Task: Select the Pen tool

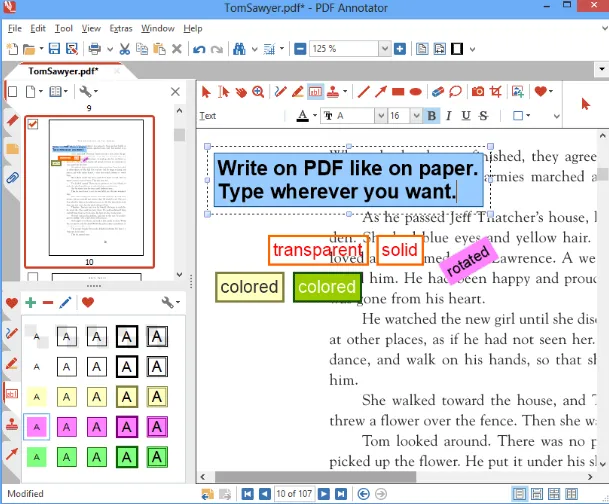Action: click(280, 92)
